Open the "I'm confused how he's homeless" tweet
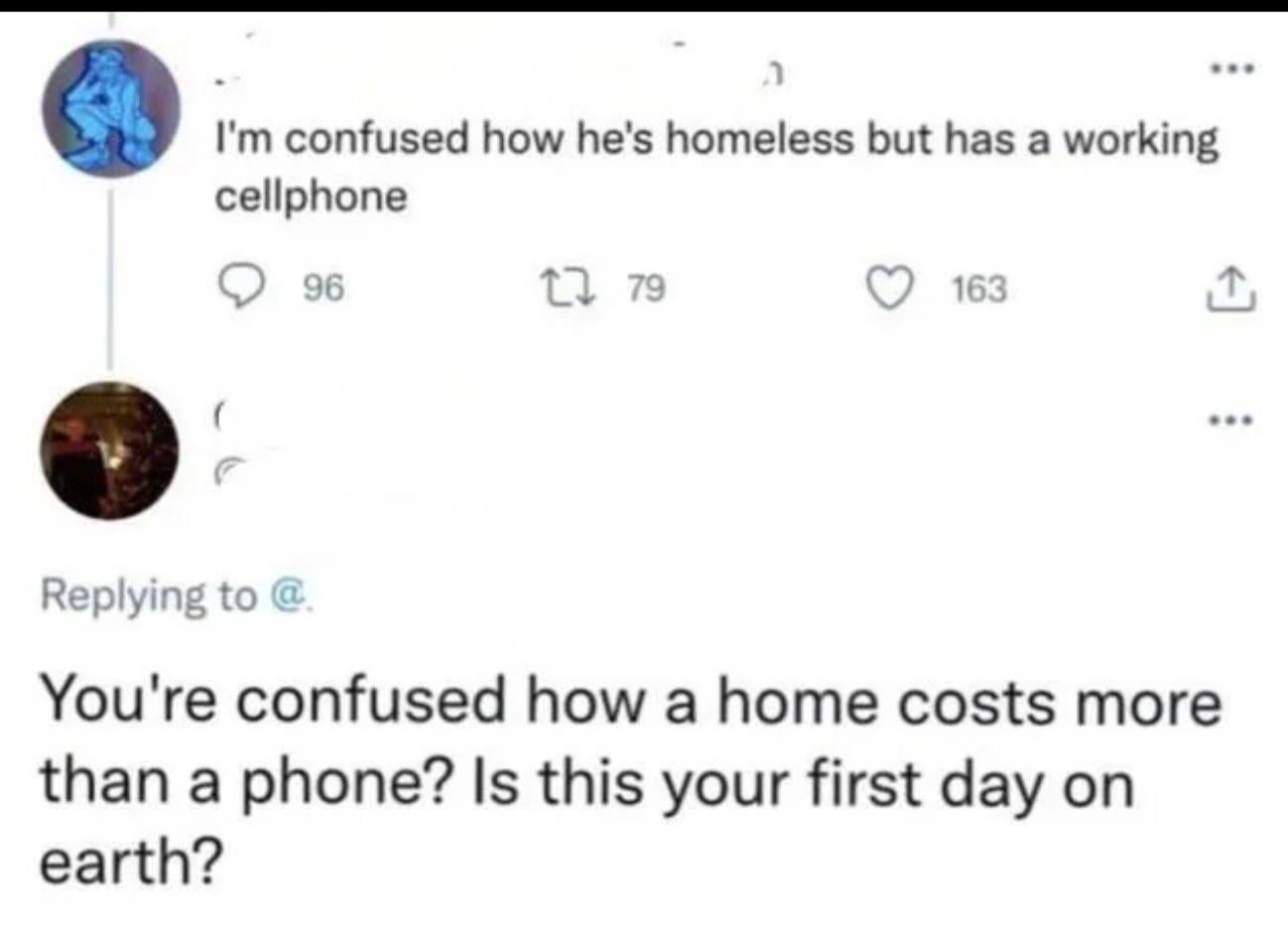Image resolution: width=1288 pixels, height=929 pixels. coord(714,141)
